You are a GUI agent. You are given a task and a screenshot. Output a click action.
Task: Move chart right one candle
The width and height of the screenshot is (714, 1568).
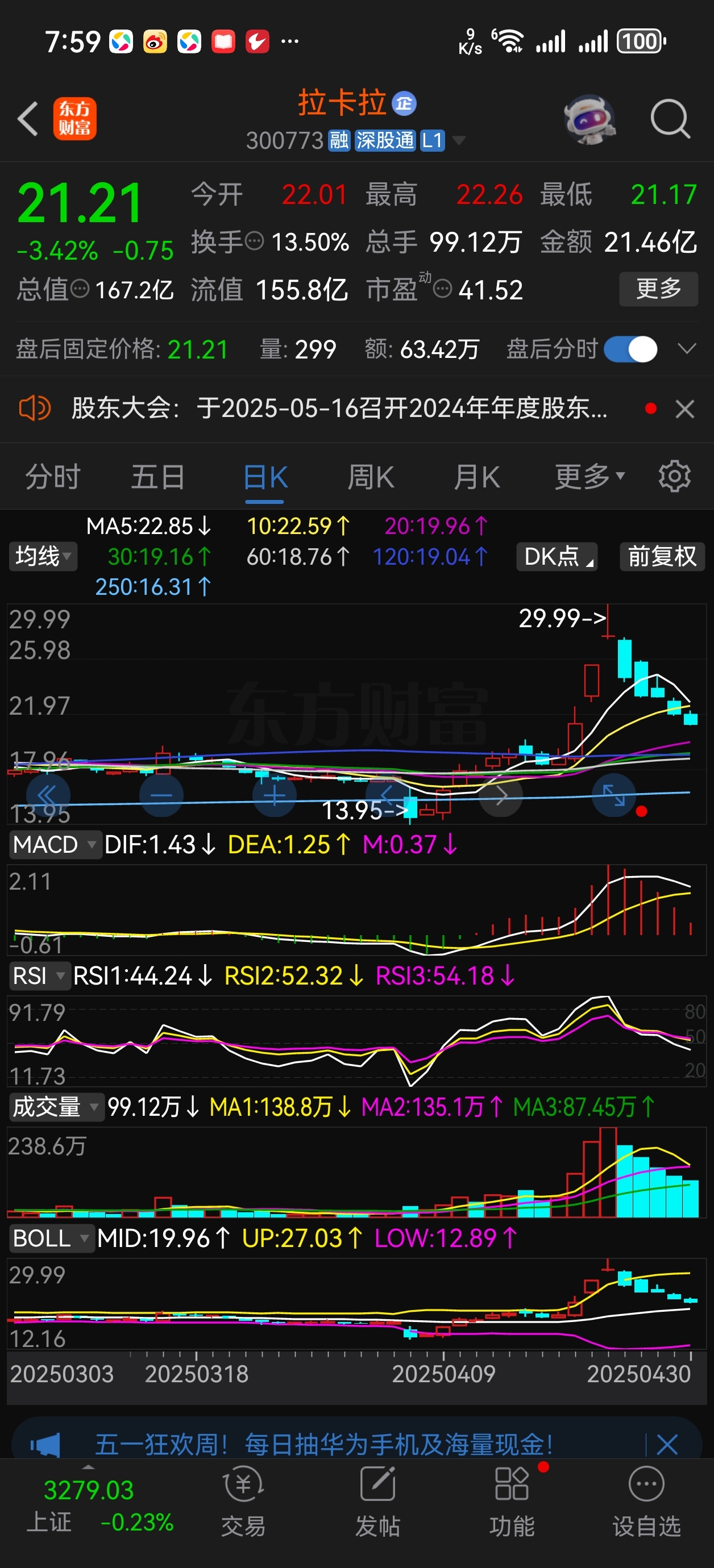(501, 795)
